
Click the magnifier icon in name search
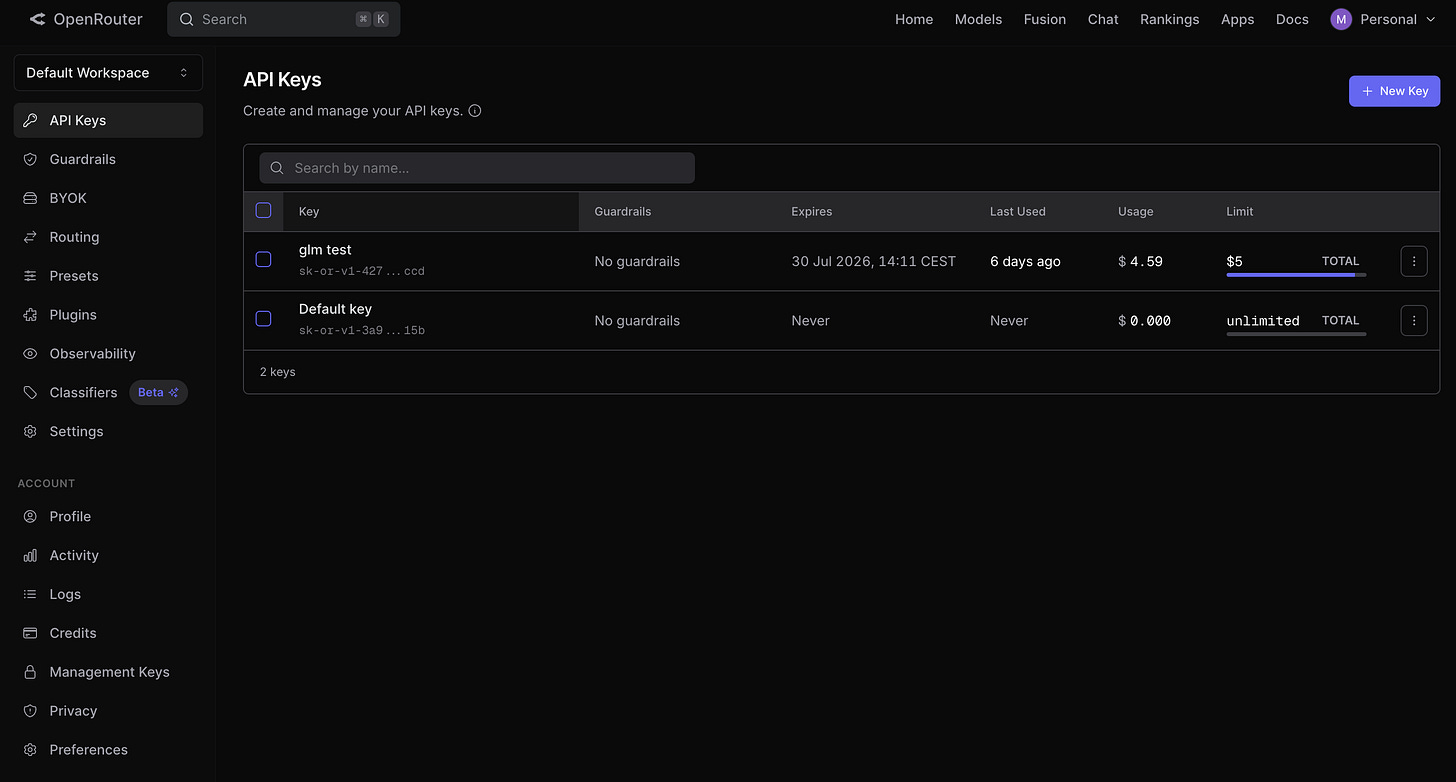(x=277, y=168)
